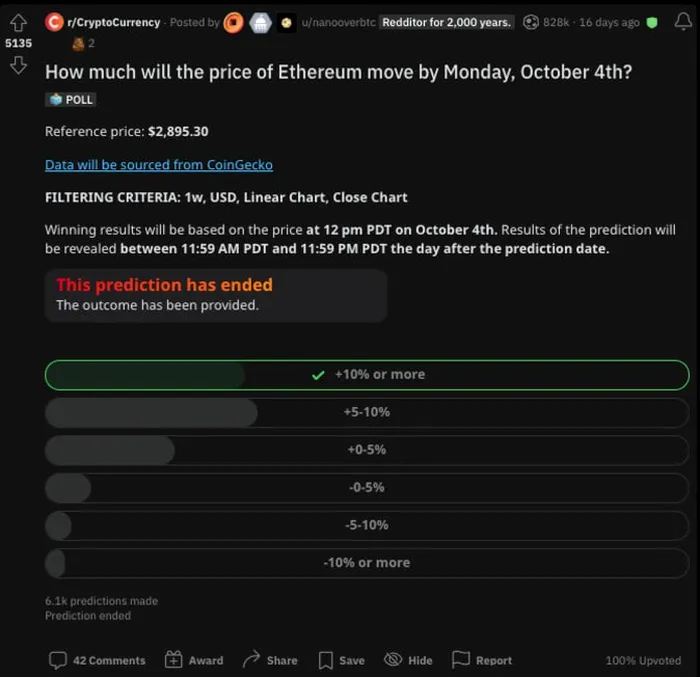Select the '+10% or more' poll option

tap(367, 375)
